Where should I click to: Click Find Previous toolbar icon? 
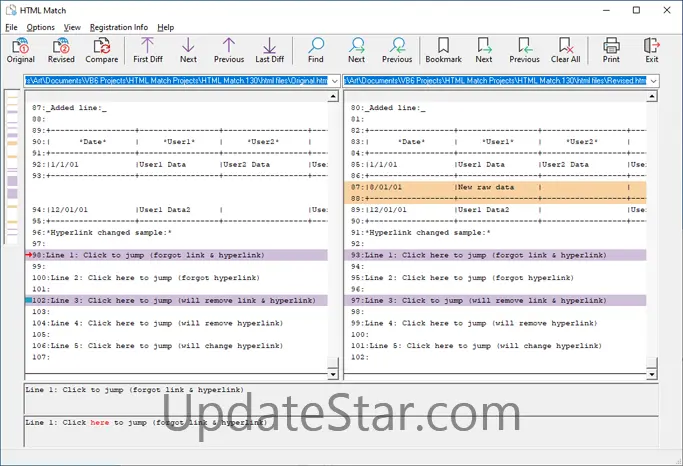(397, 51)
